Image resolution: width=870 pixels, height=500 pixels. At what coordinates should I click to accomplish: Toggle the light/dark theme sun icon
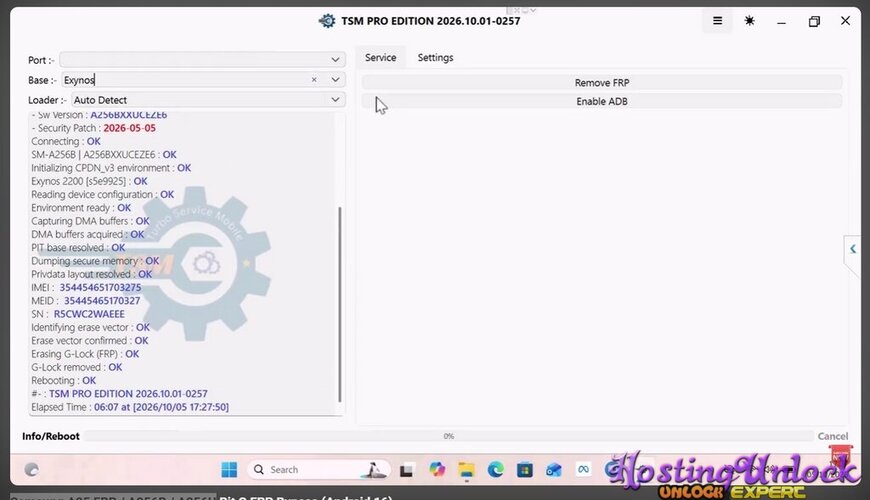click(750, 21)
